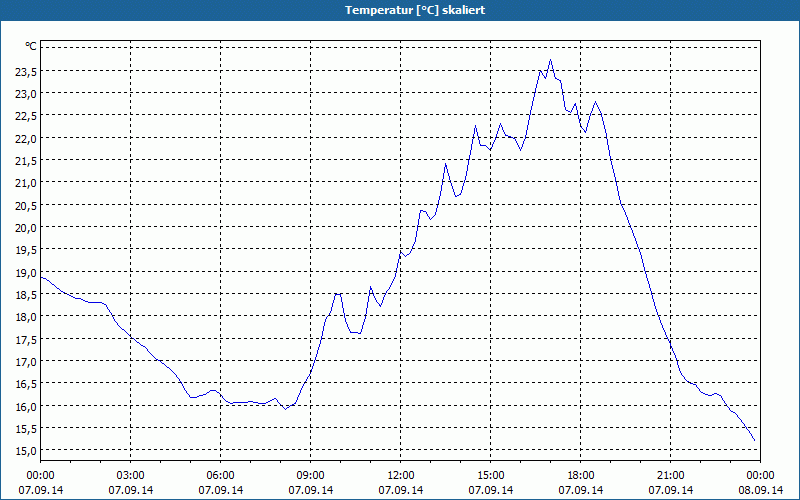Viewport: 800px width, 500px height.
Task: Click the 09:00 x-axis label
Action: point(310,476)
